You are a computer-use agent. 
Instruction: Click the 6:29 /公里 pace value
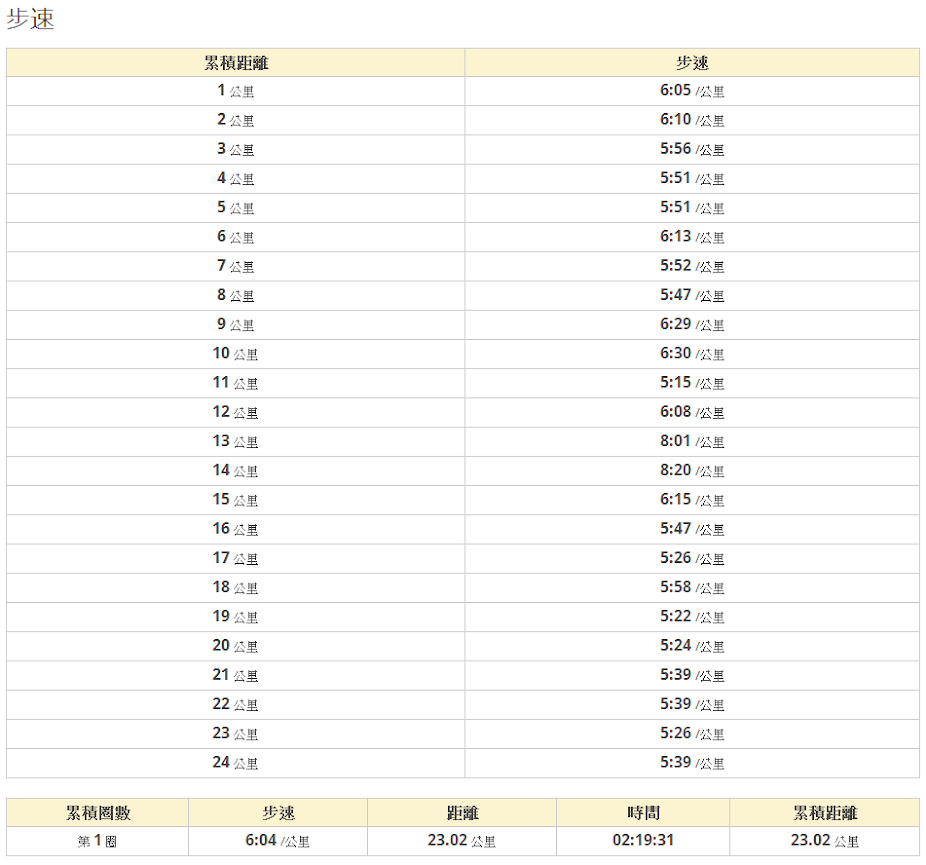(x=692, y=325)
